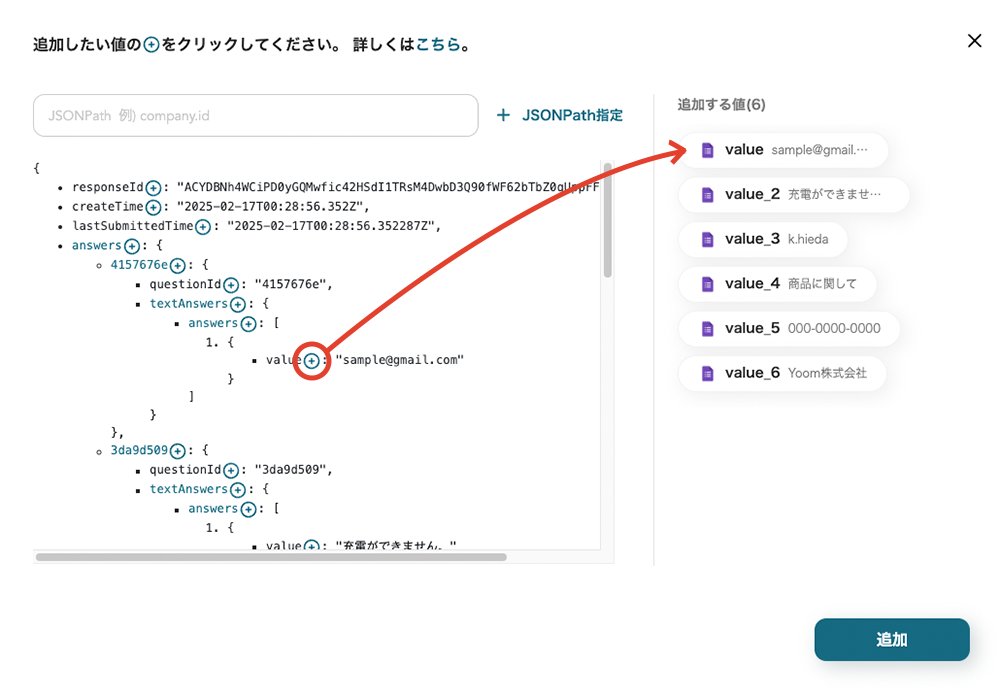Click the form icon on value_5 chip

[707, 329]
